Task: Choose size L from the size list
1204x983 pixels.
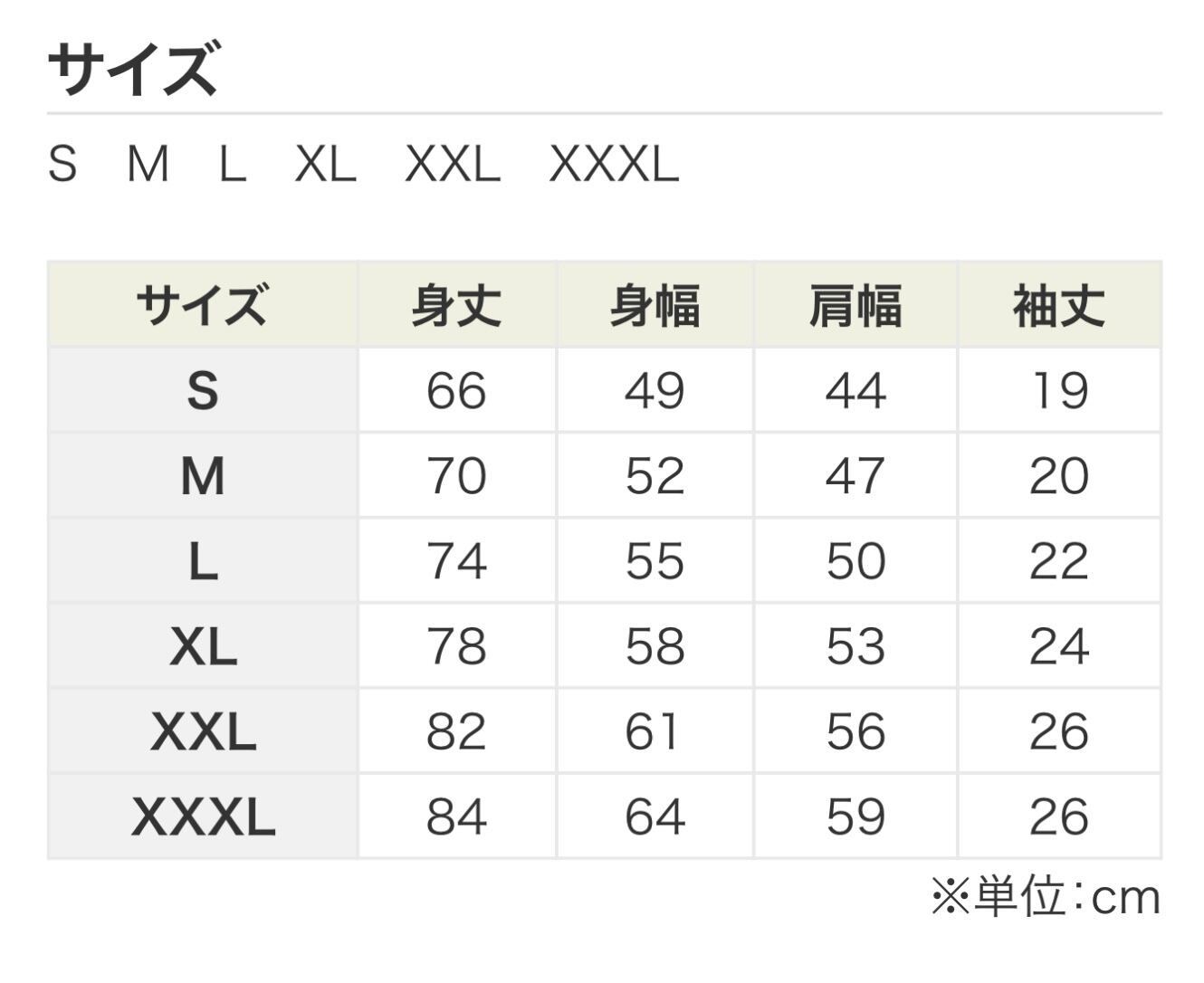Action: coord(233,165)
